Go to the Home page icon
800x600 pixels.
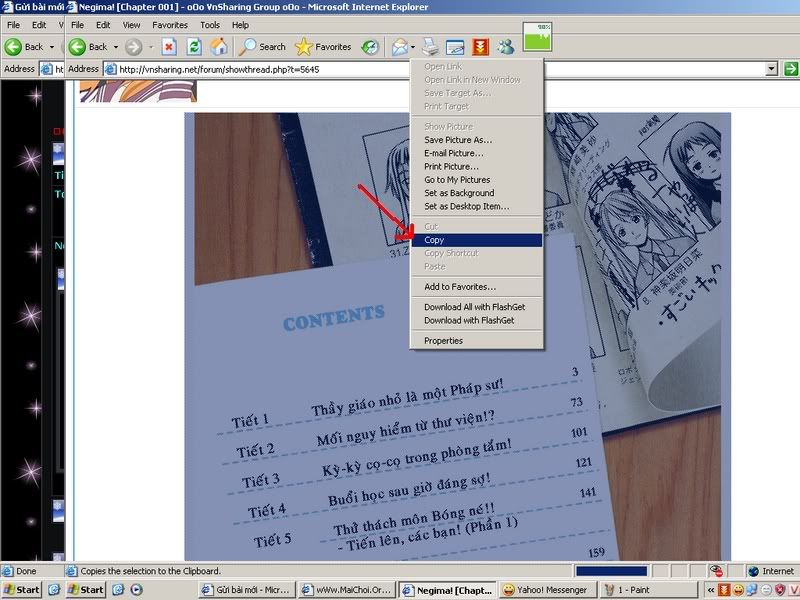coord(219,47)
